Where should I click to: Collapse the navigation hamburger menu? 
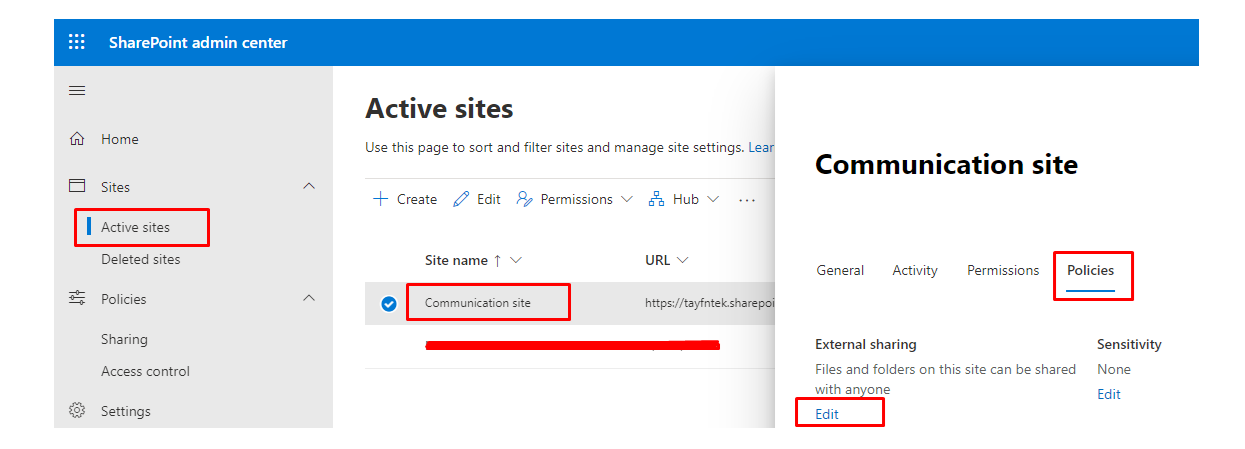point(77,91)
